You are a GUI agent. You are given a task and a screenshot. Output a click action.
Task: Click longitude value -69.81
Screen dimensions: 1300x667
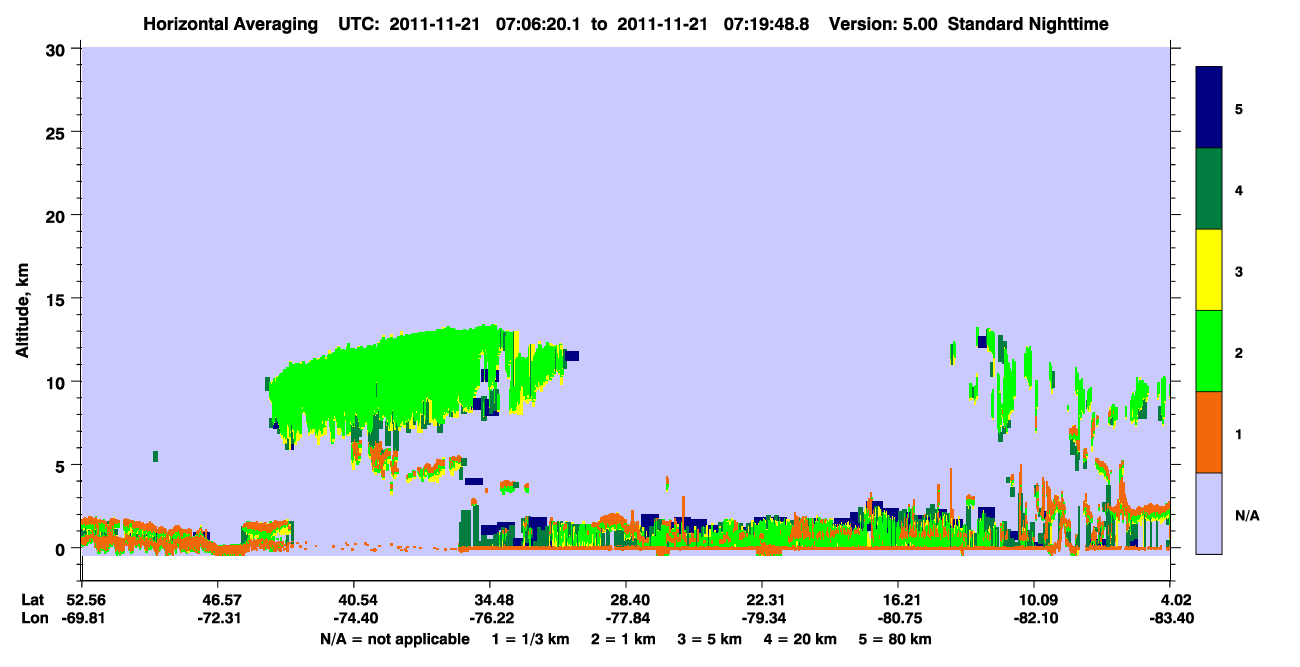(x=81, y=617)
